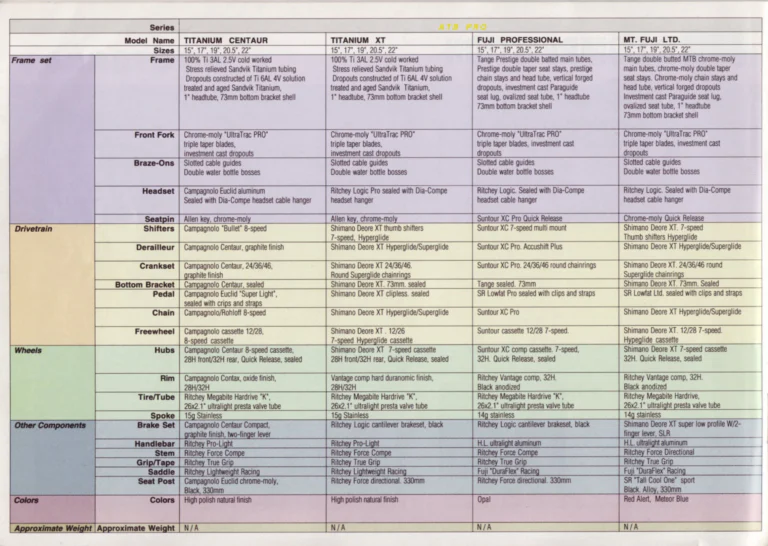Select the "Tire/Tube" row label
Image resolution: width=768 pixels, height=546 pixels.
[156, 397]
